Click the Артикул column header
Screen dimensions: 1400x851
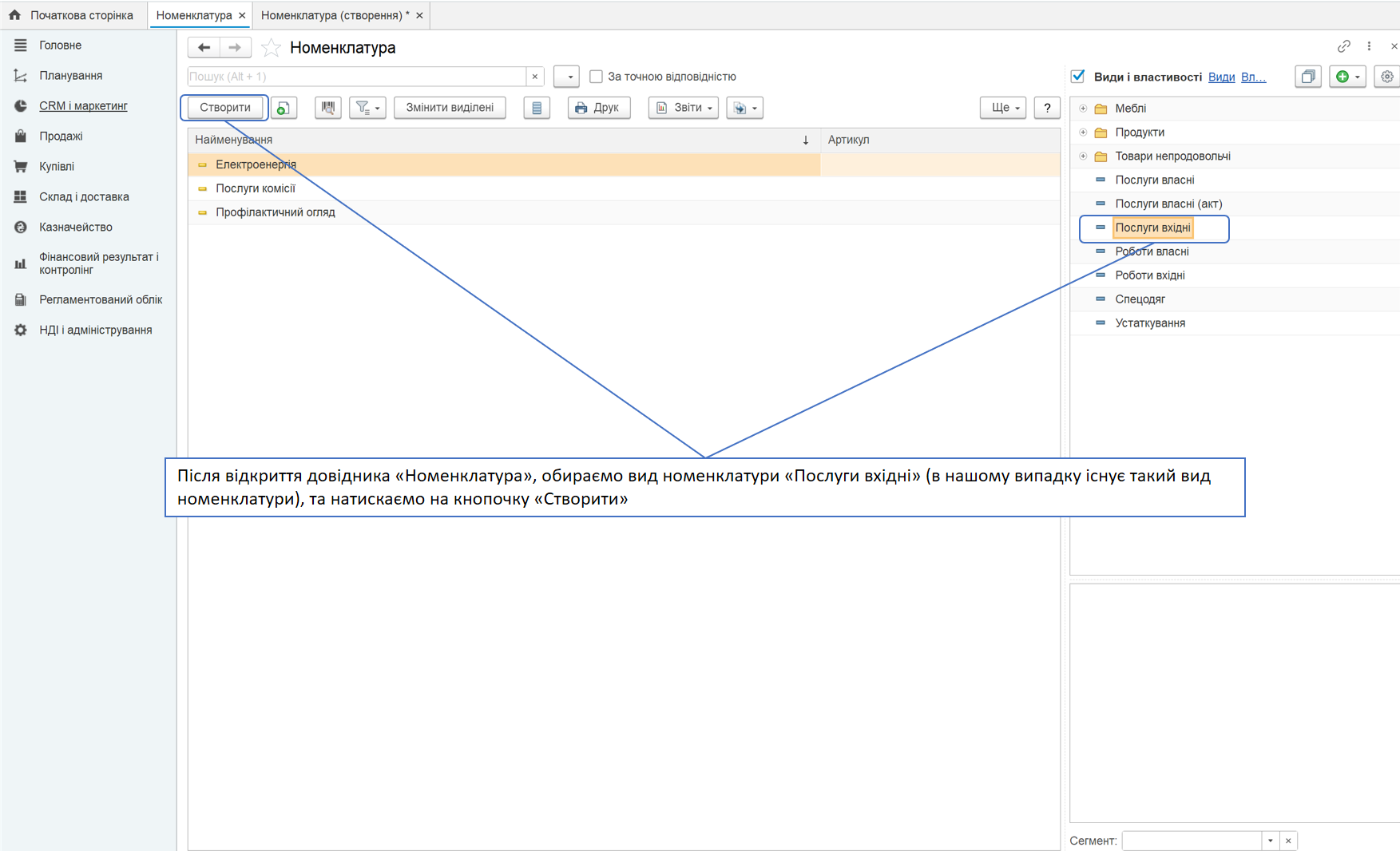940,140
